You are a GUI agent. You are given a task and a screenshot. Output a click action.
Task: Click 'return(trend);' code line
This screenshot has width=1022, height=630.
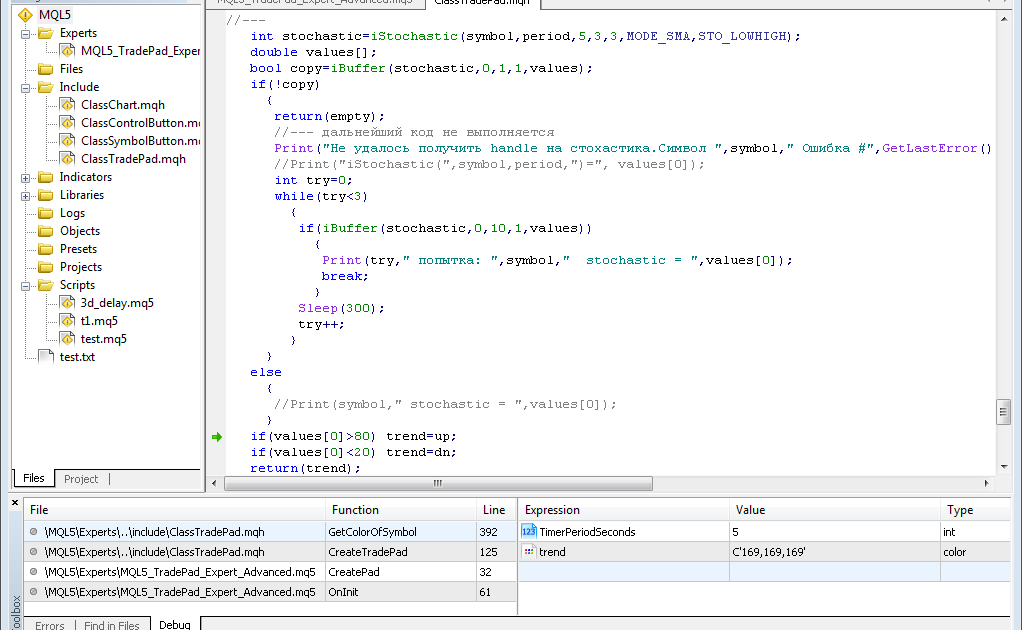click(x=305, y=468)
